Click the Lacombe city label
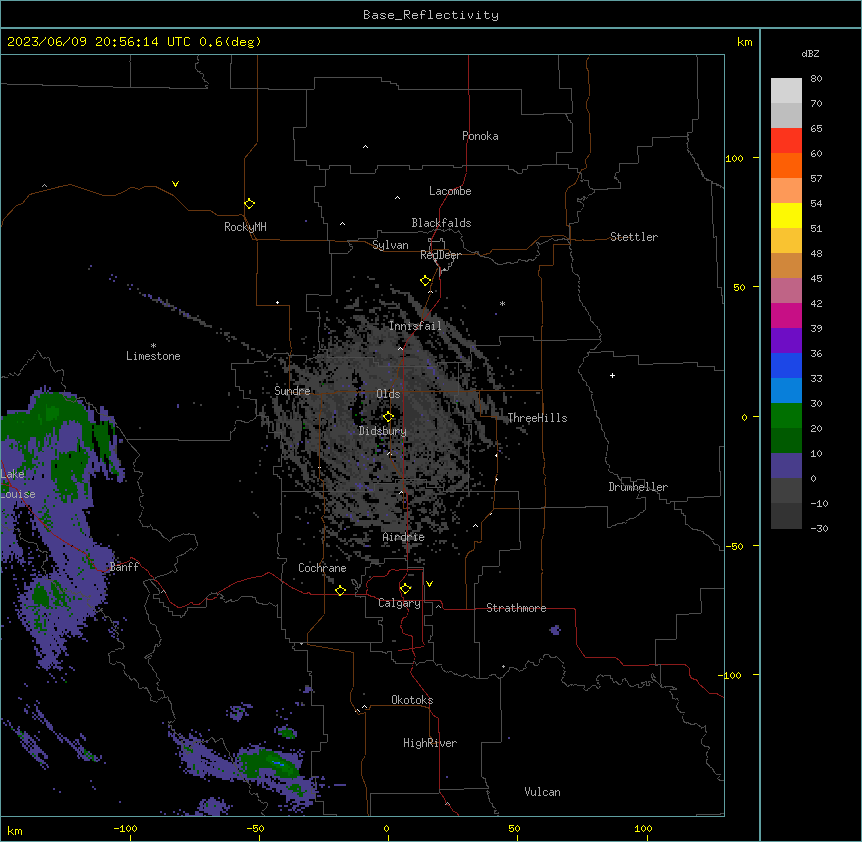Viewport: 862px width, 842px height. pyautogui.click(x=450, y=191)
